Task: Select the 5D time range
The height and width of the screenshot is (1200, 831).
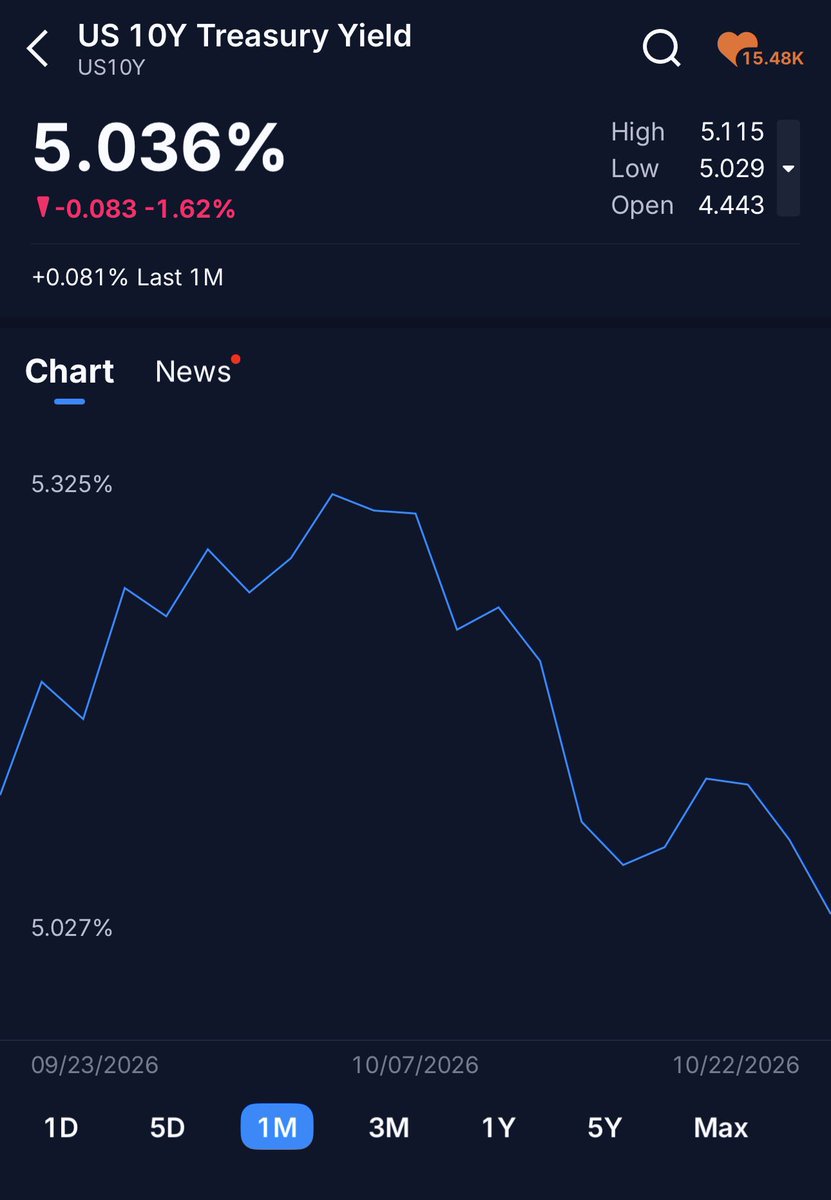Action: coord(168,1127)
